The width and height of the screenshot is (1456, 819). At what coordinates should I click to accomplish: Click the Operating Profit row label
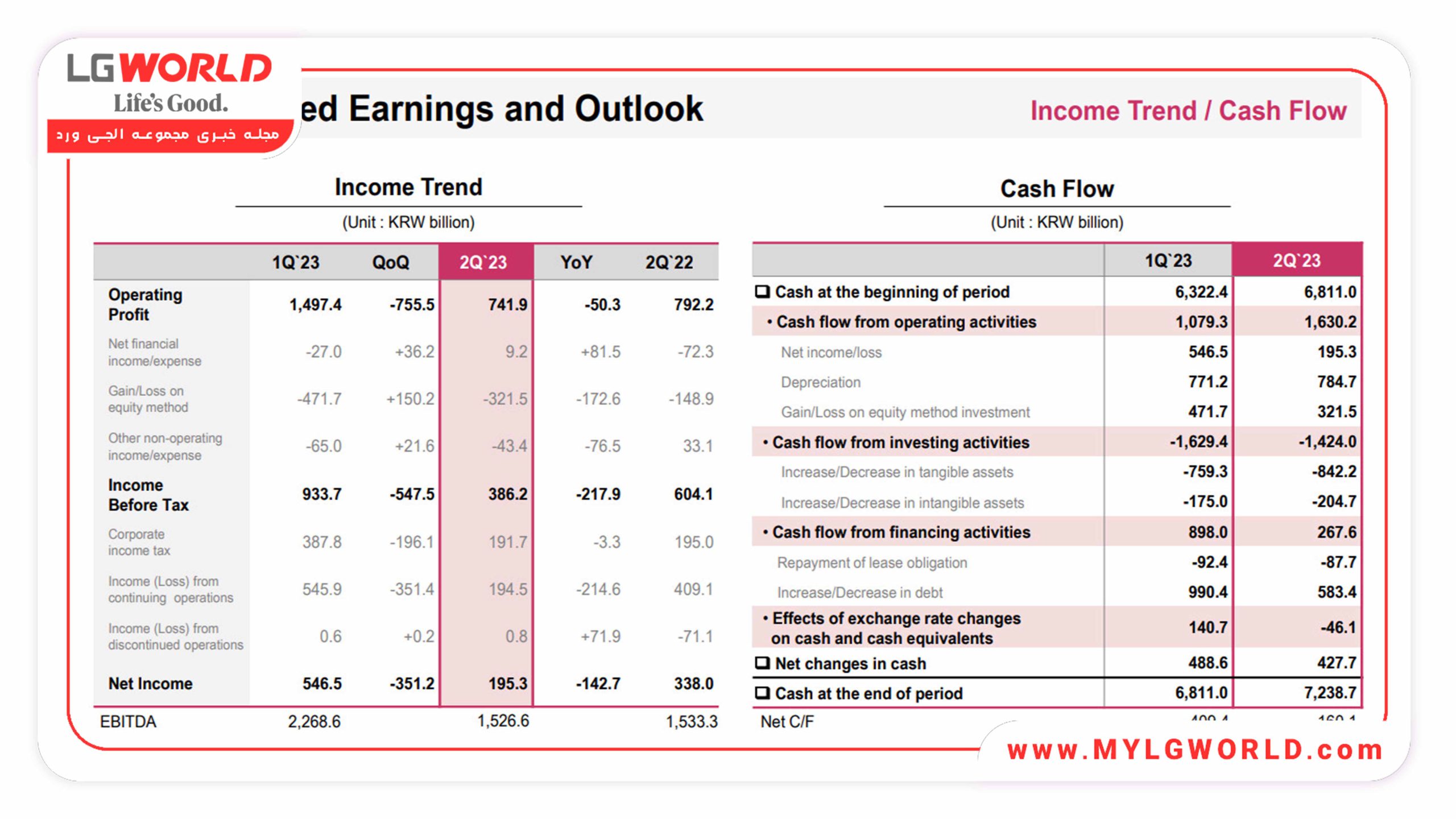coord(145,304)
